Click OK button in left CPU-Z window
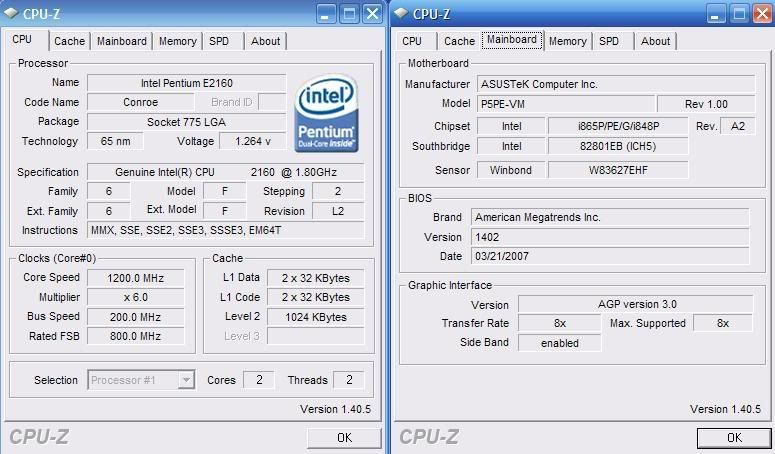The width and height of the screenshot is (775, 454). [x=344, y=438]
